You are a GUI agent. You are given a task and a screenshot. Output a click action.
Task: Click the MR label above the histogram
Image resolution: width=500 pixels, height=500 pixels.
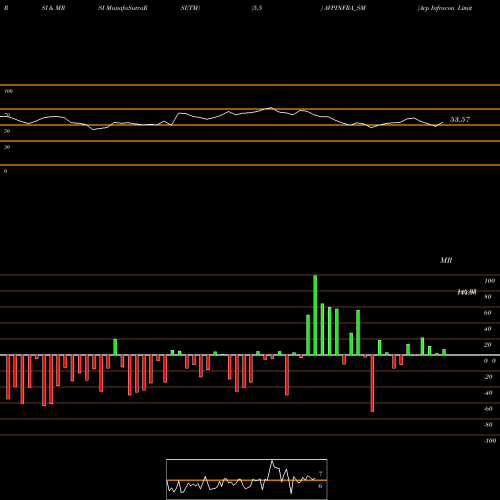tap(446, 260)
